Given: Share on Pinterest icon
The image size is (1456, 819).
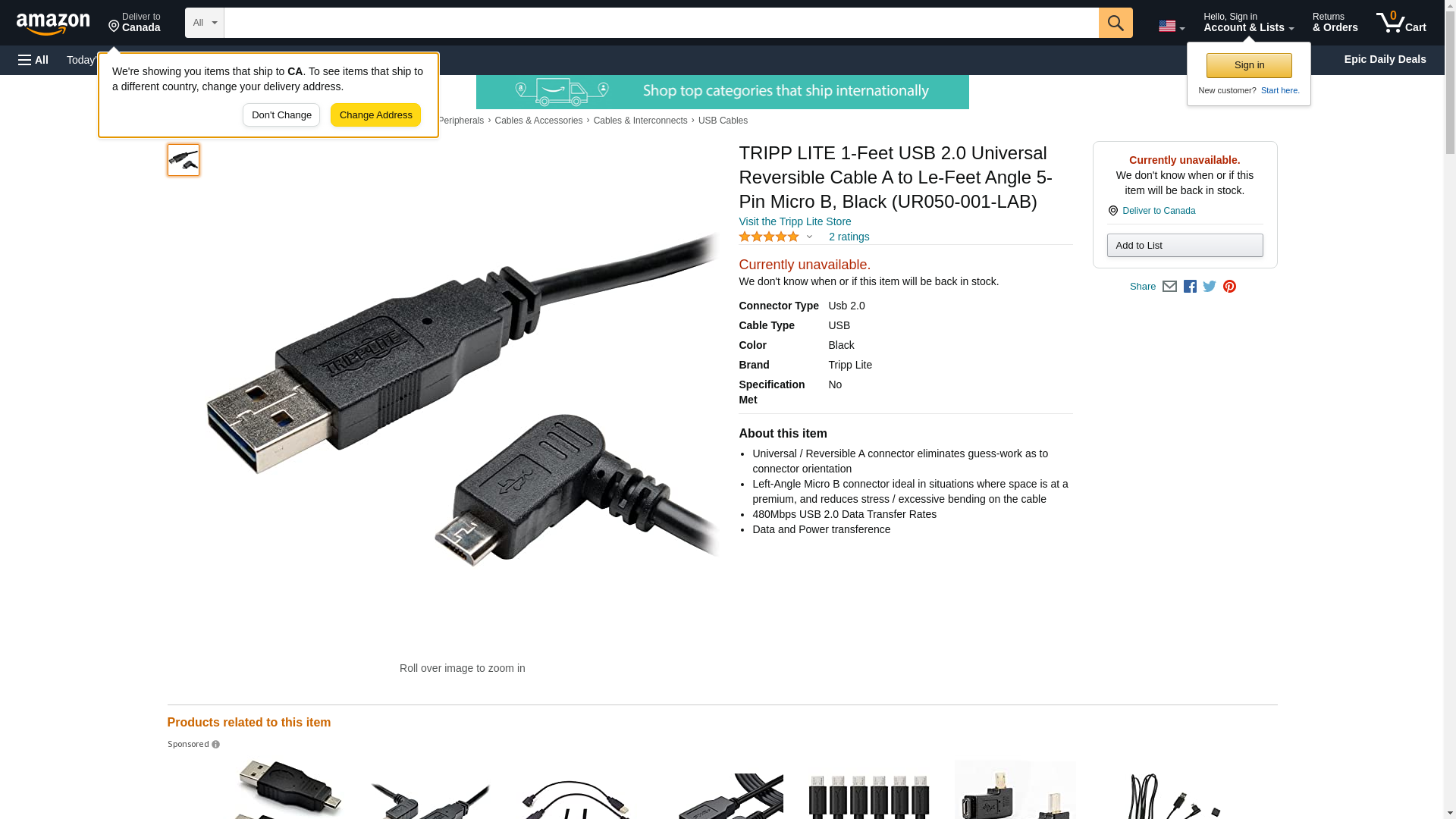Looking at the screenshot, I should [x=1229, y=287].
